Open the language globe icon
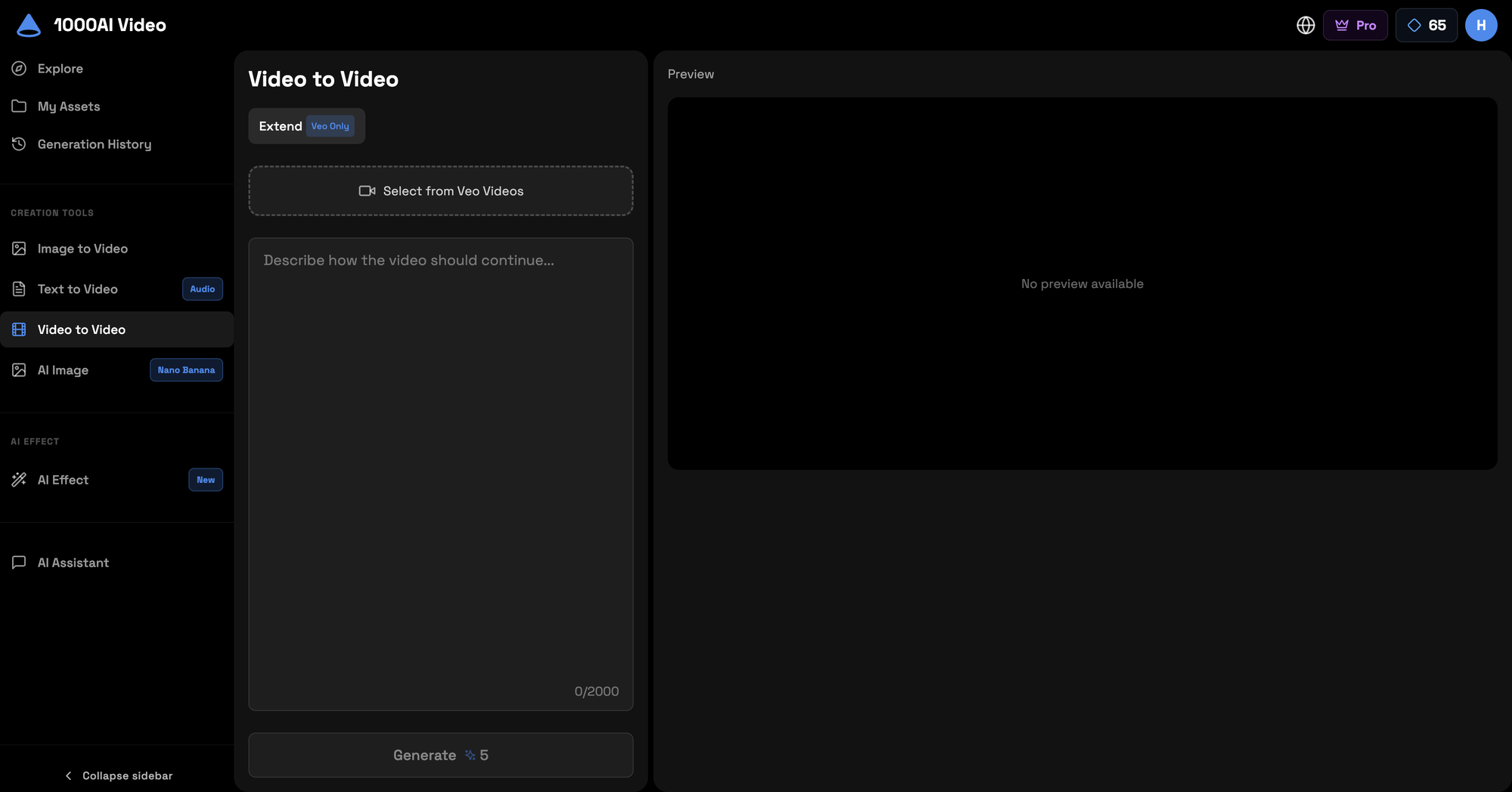The height and width of the screenshot is (792, 1512). pyautogui.click(x=1306, y=26)
